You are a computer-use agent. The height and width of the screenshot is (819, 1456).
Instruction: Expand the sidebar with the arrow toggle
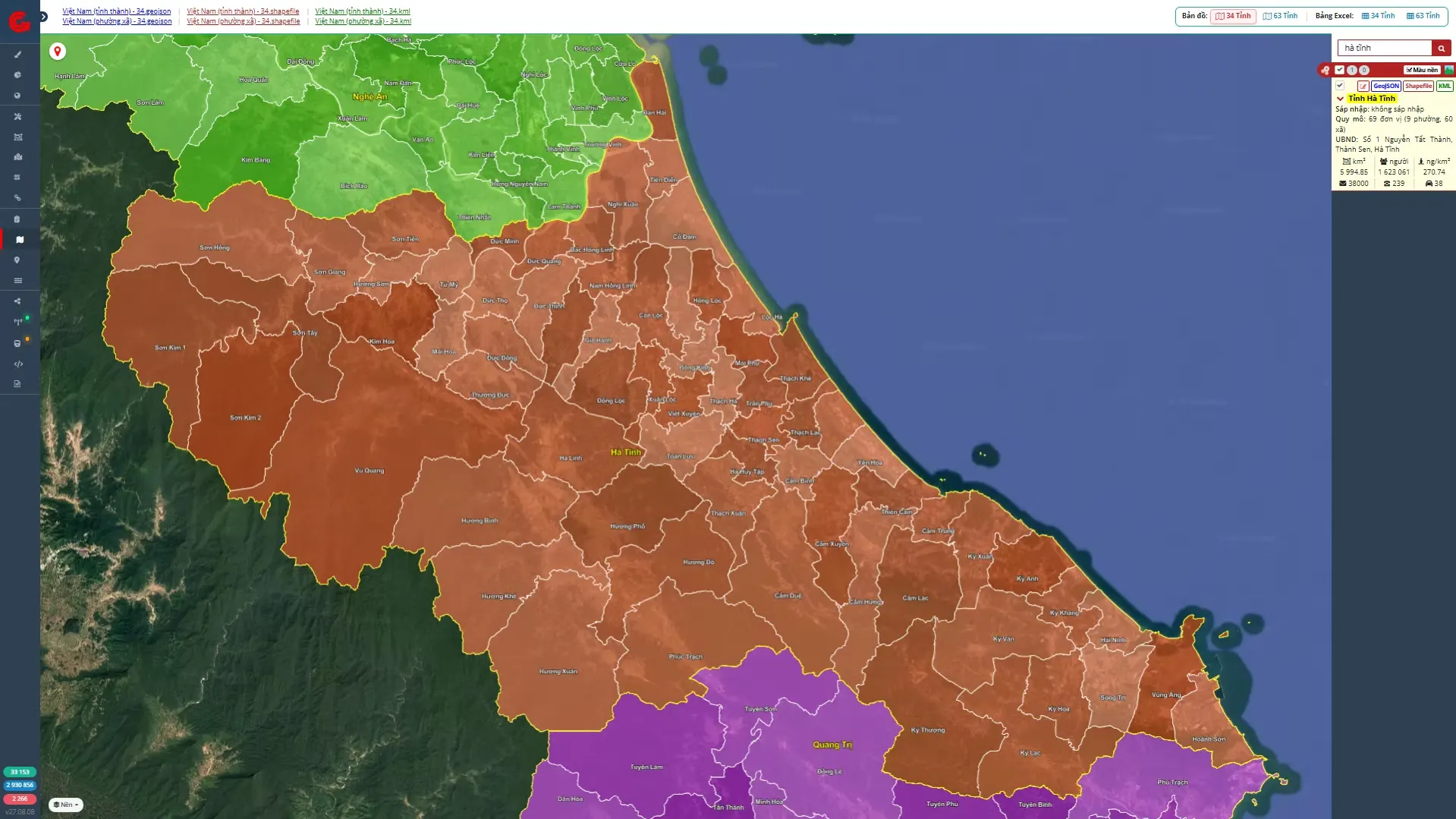pos(44,17)
